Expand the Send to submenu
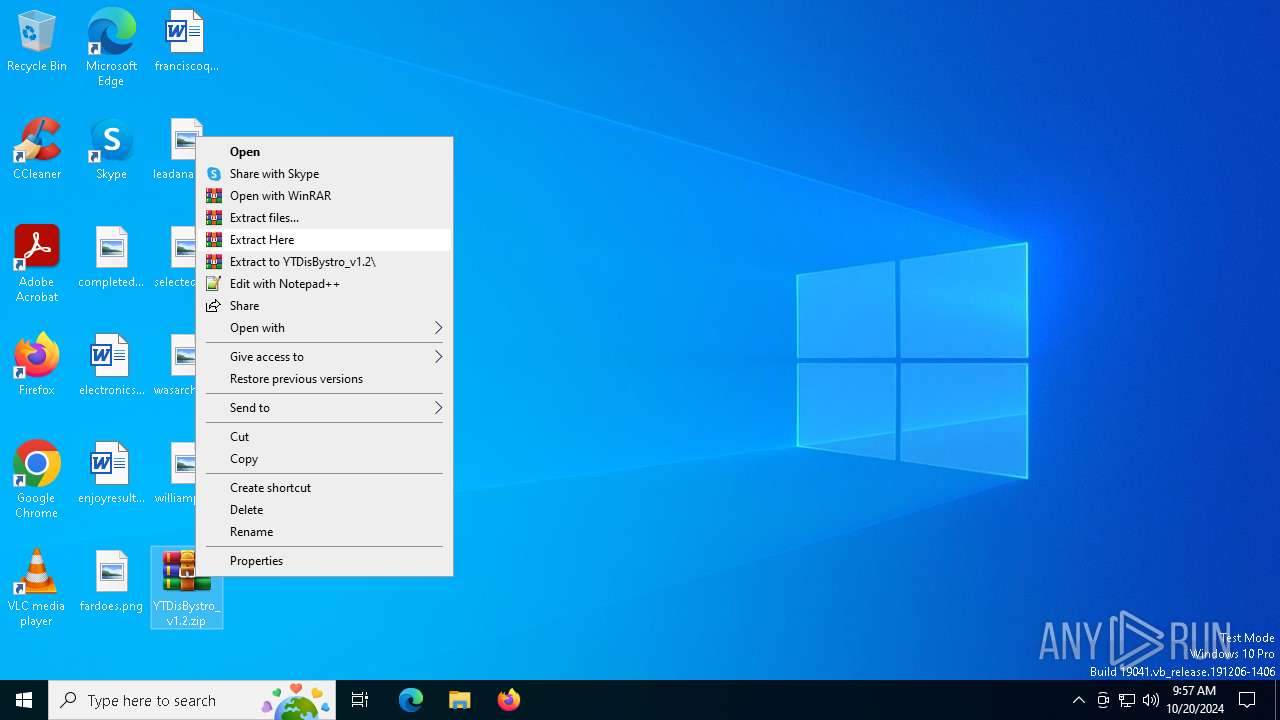 (x=324, y=408)
